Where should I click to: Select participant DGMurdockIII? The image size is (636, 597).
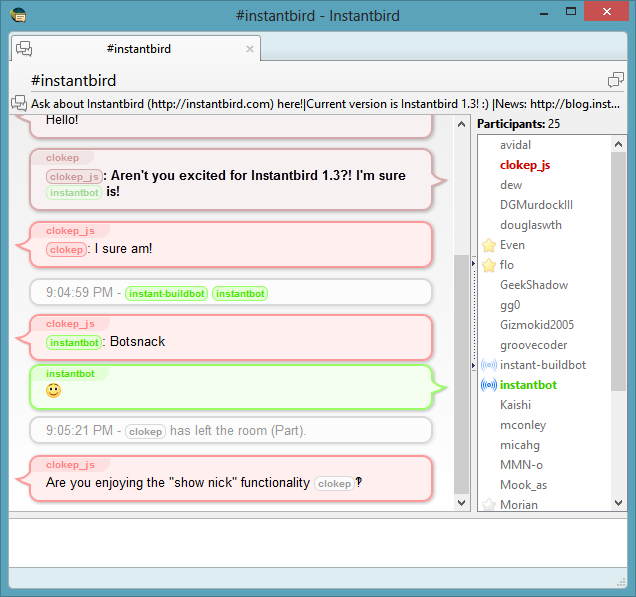click(545, 205)
